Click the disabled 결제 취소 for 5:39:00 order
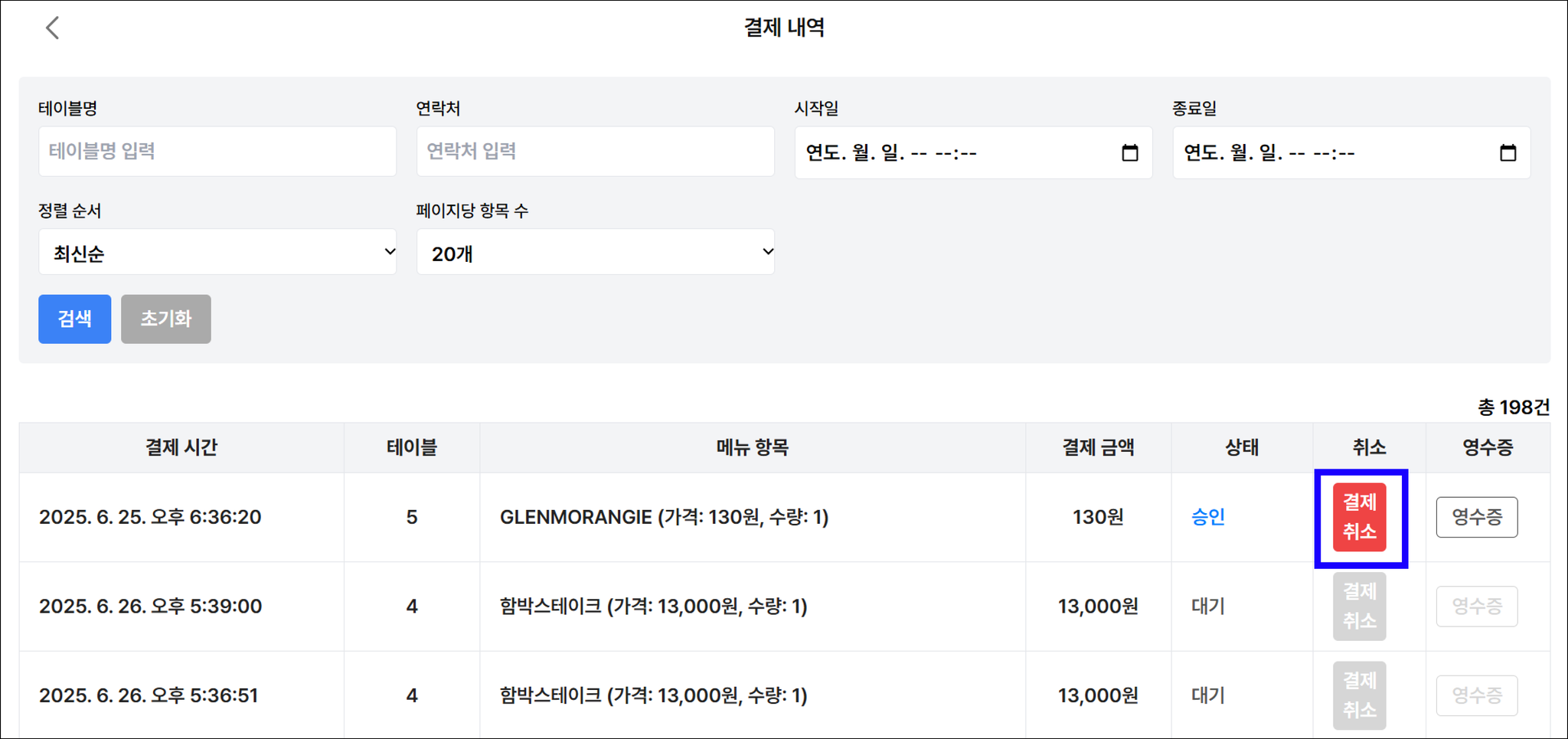Viewport: 1568px width, 739px height. point(1360,607)
